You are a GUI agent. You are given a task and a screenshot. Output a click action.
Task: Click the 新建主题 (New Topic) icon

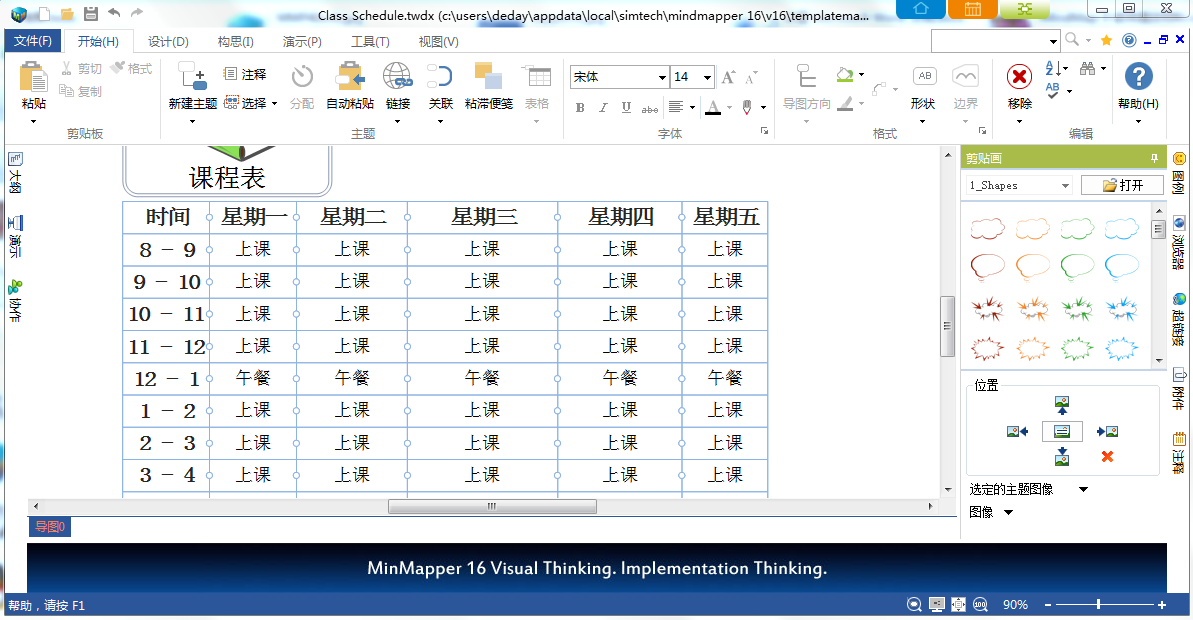click(x=191, y=77)
